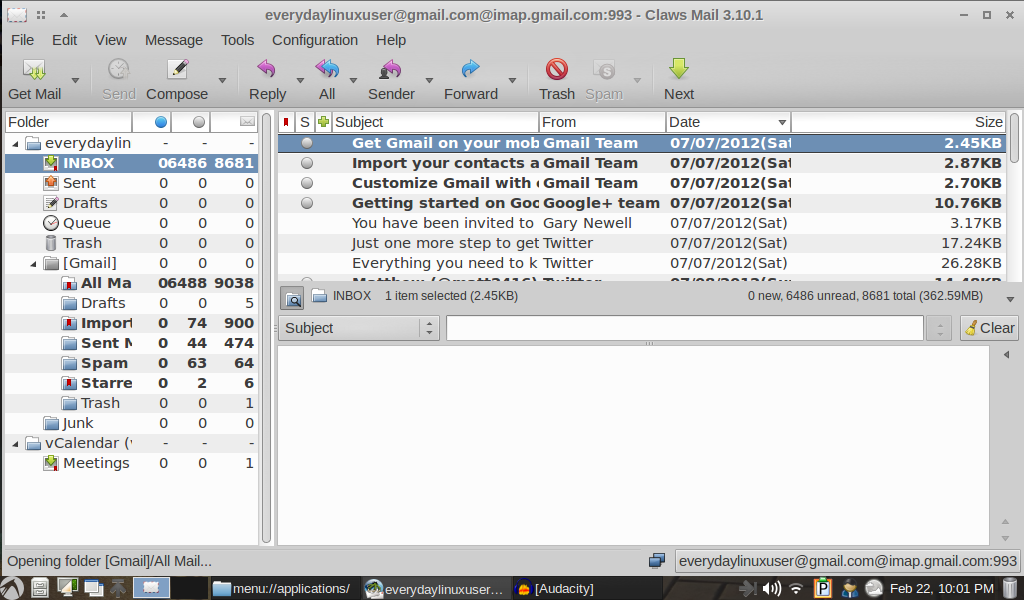Clear the quick search field
This screenshot has height=600, width=1024.
click(989, 328)
